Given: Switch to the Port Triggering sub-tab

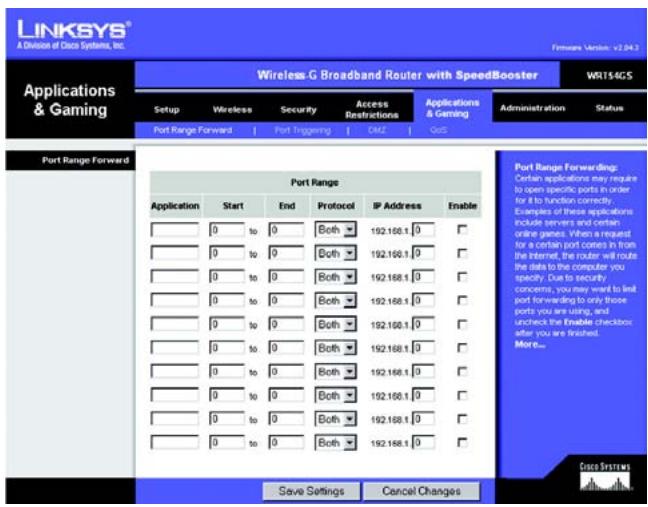Looking at the screenshot, I should (x=303, y=131).
